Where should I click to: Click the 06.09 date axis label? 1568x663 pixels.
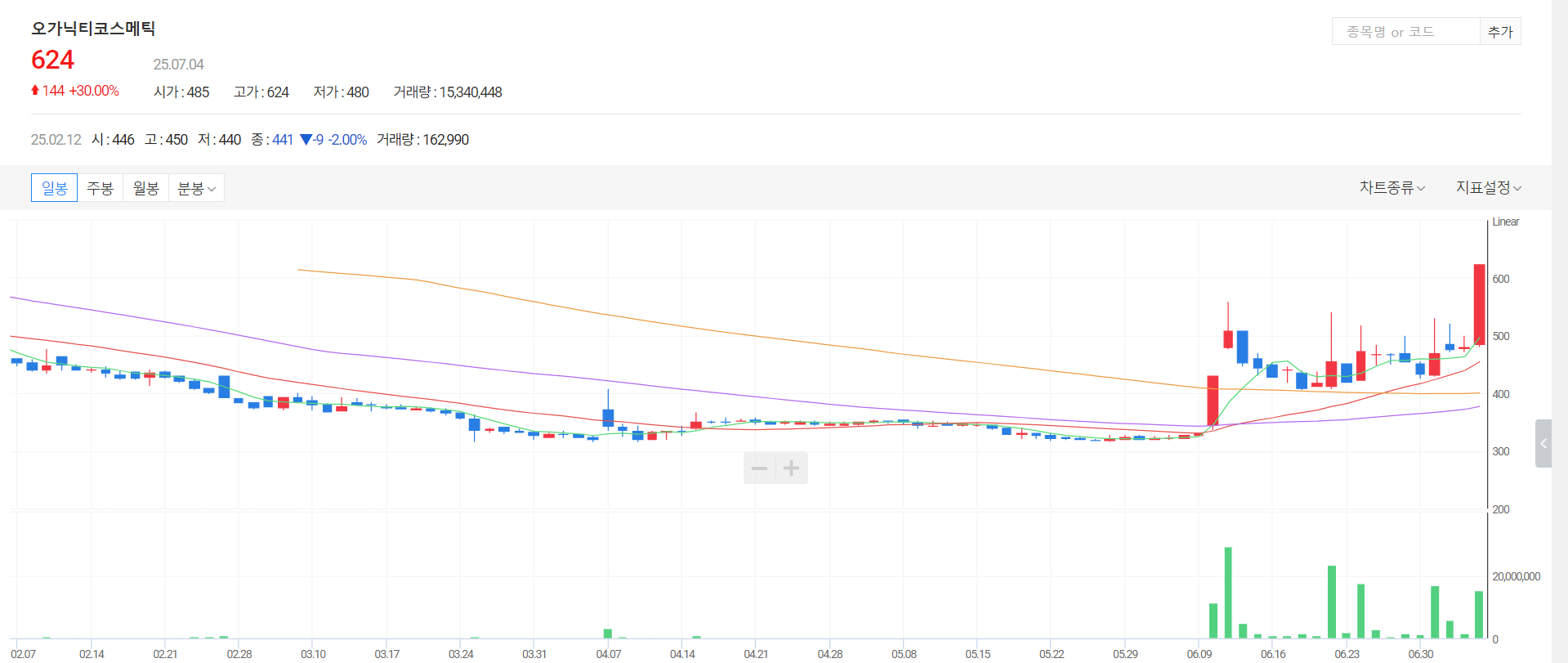pos(1199,654)
